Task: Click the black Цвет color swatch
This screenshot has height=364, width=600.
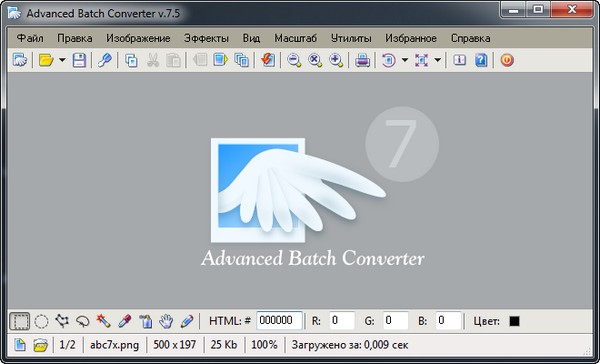Action: pyautogui.click(x=515, y=321)
